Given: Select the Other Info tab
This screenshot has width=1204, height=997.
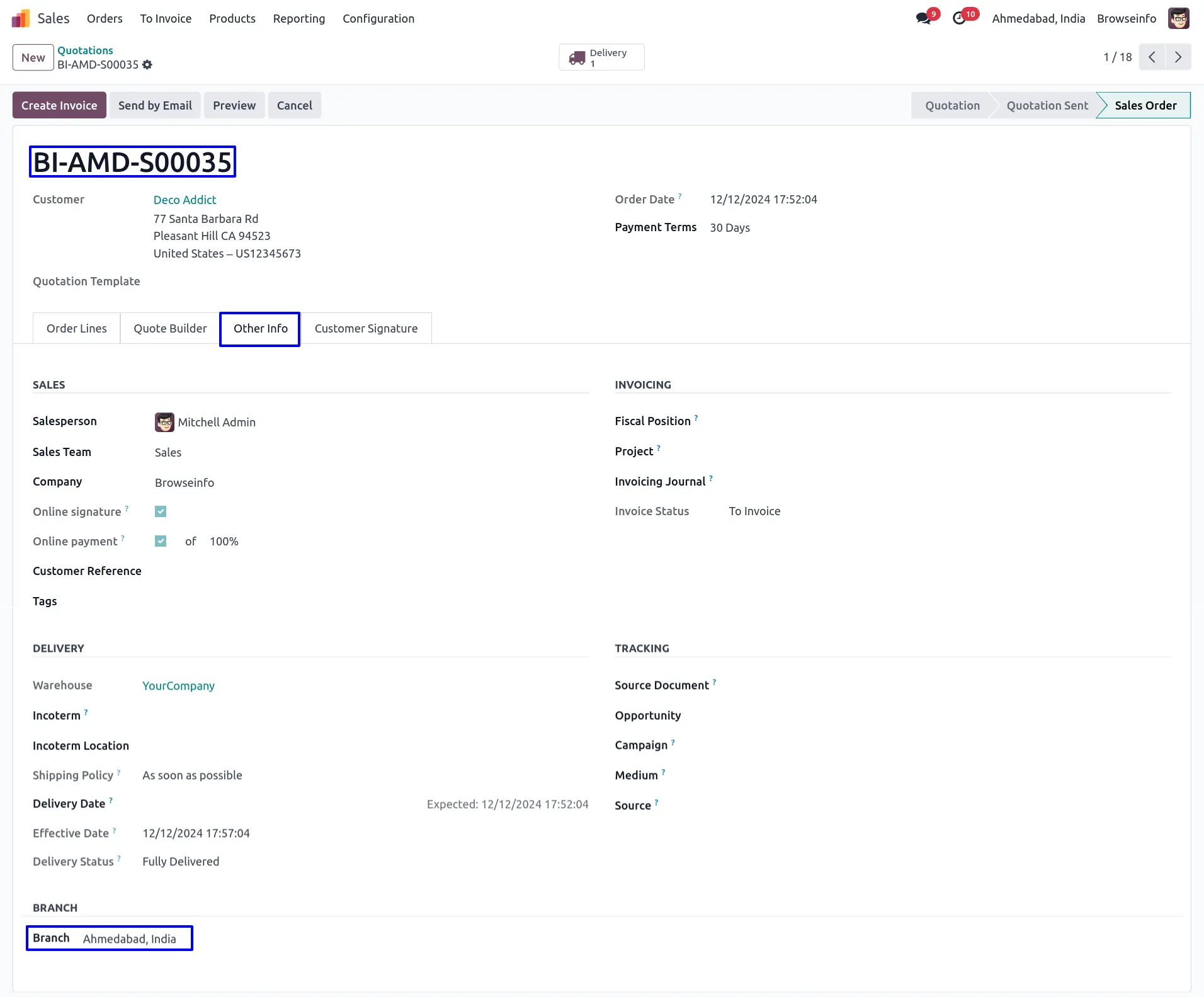Looking at the screenshot, I should point(260,329).
